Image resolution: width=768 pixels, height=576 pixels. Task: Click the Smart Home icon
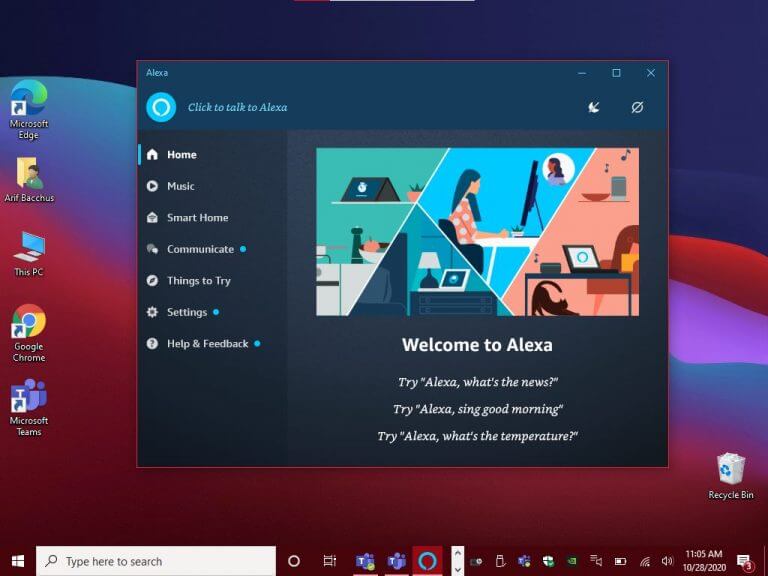[152, 217]
